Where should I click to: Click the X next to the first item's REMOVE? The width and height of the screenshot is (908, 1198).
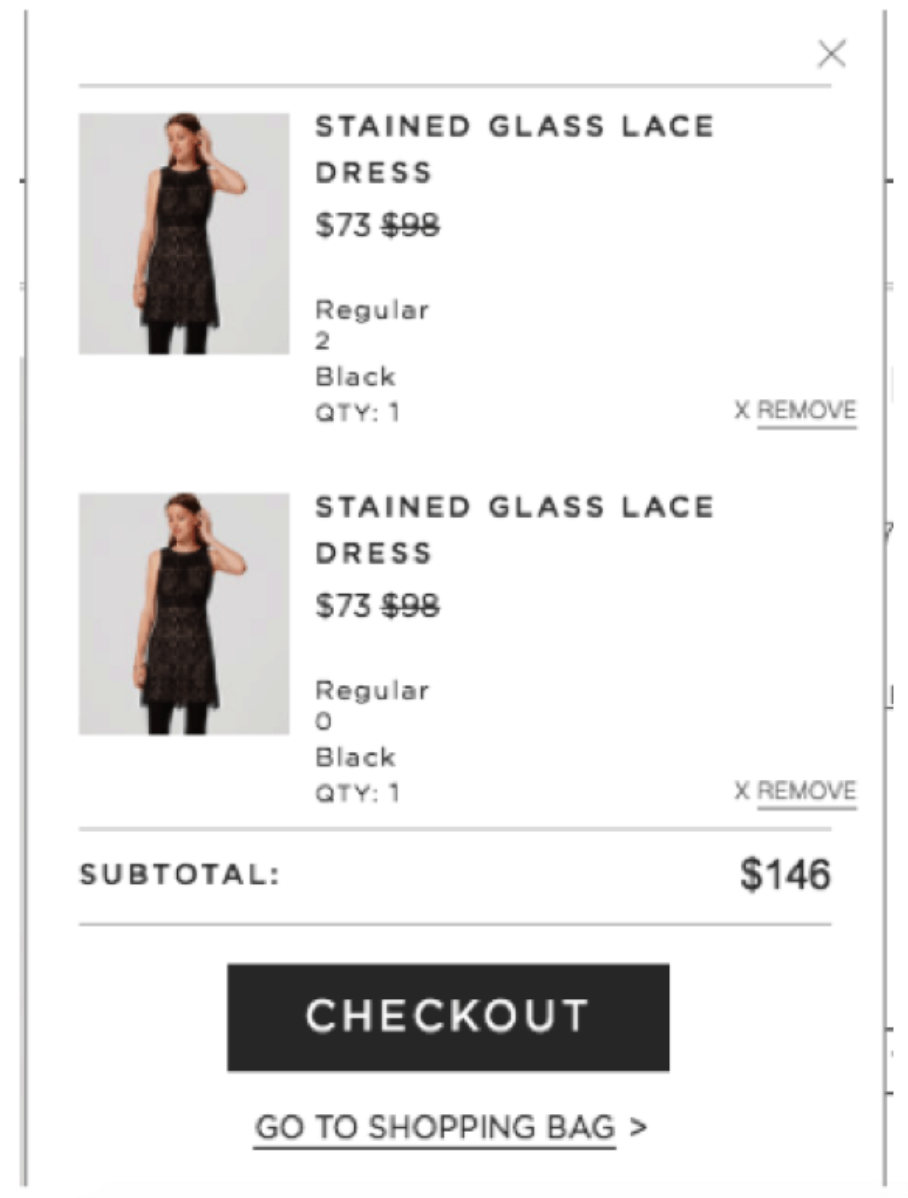point(740,410)
